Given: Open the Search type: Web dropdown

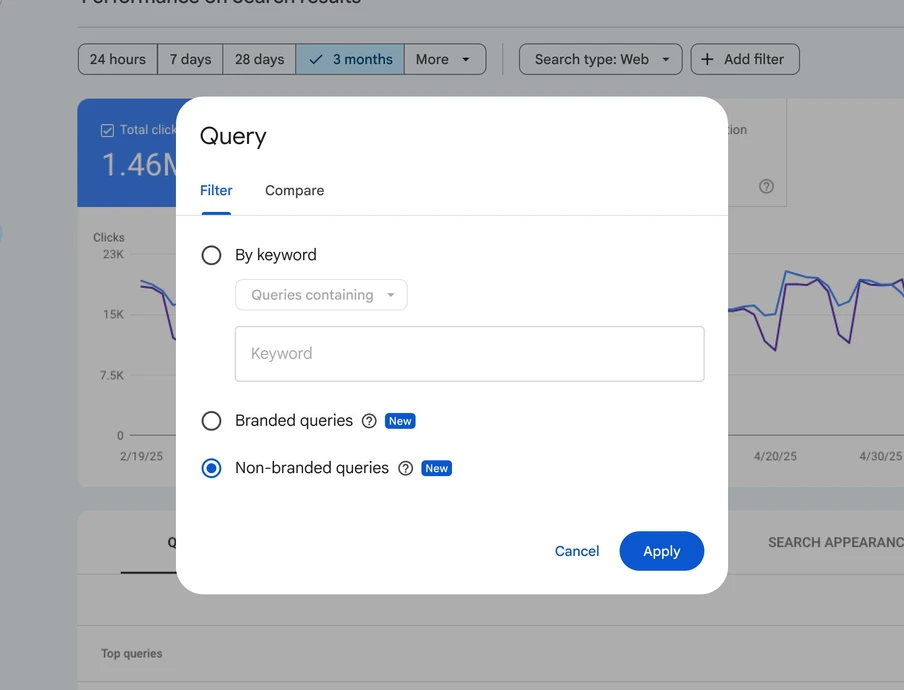Looking at the screenshot, I should click(x=599, y=59).
